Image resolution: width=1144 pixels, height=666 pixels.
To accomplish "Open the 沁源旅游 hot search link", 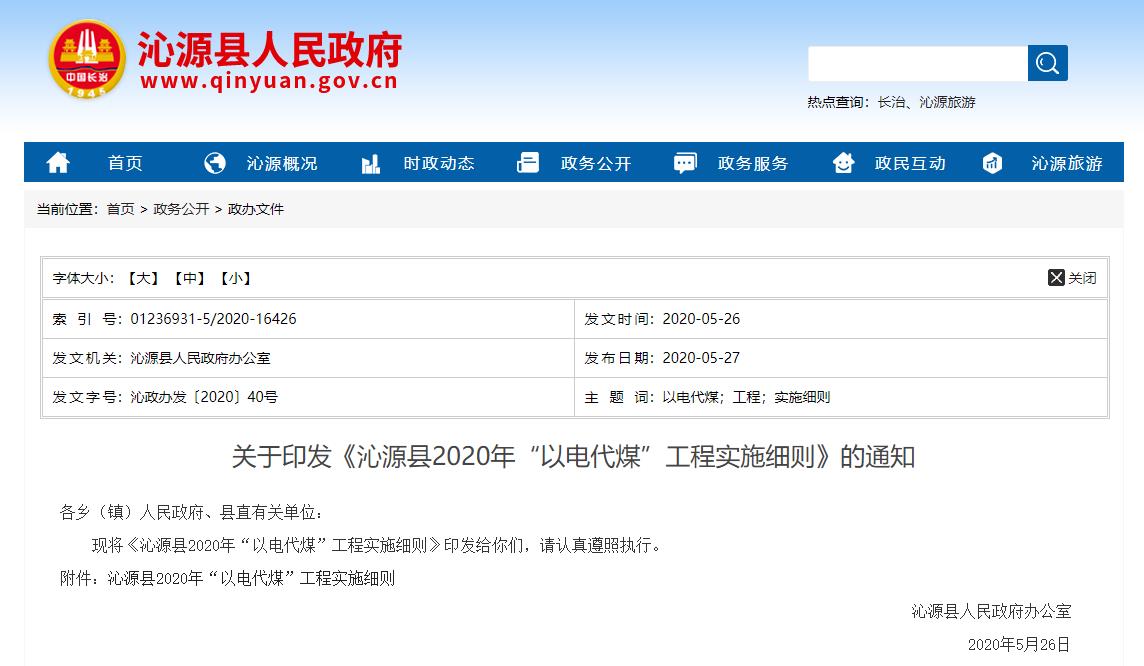I will pyautogui.click(x=947, y=102).
